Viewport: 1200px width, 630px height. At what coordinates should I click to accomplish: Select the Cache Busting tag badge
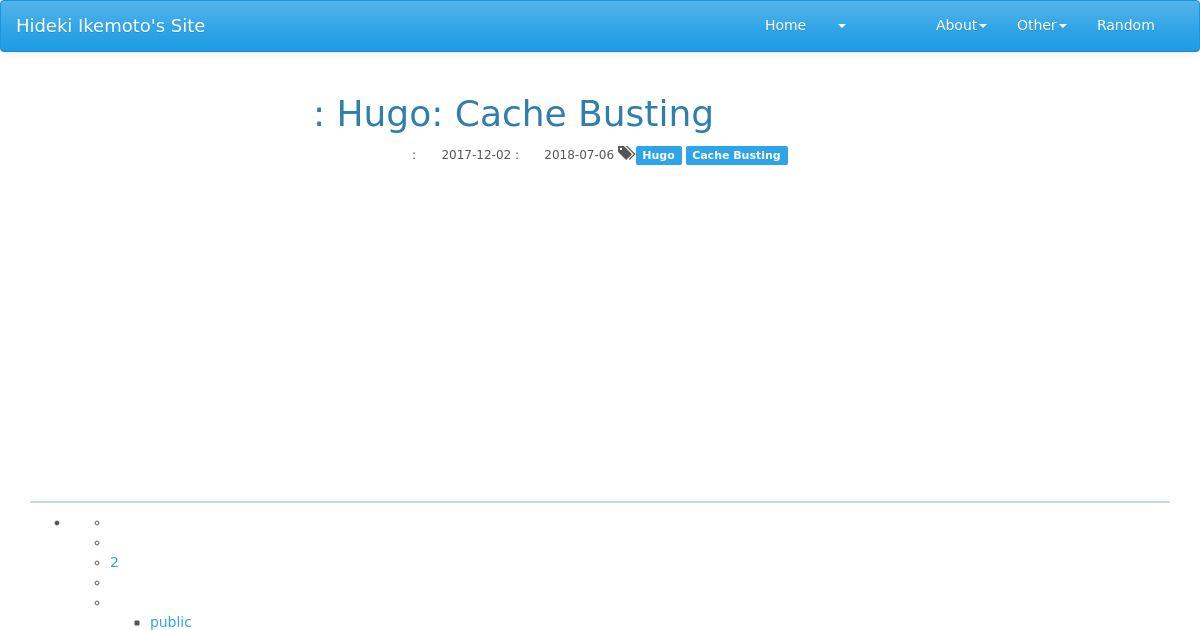(736, 155)
